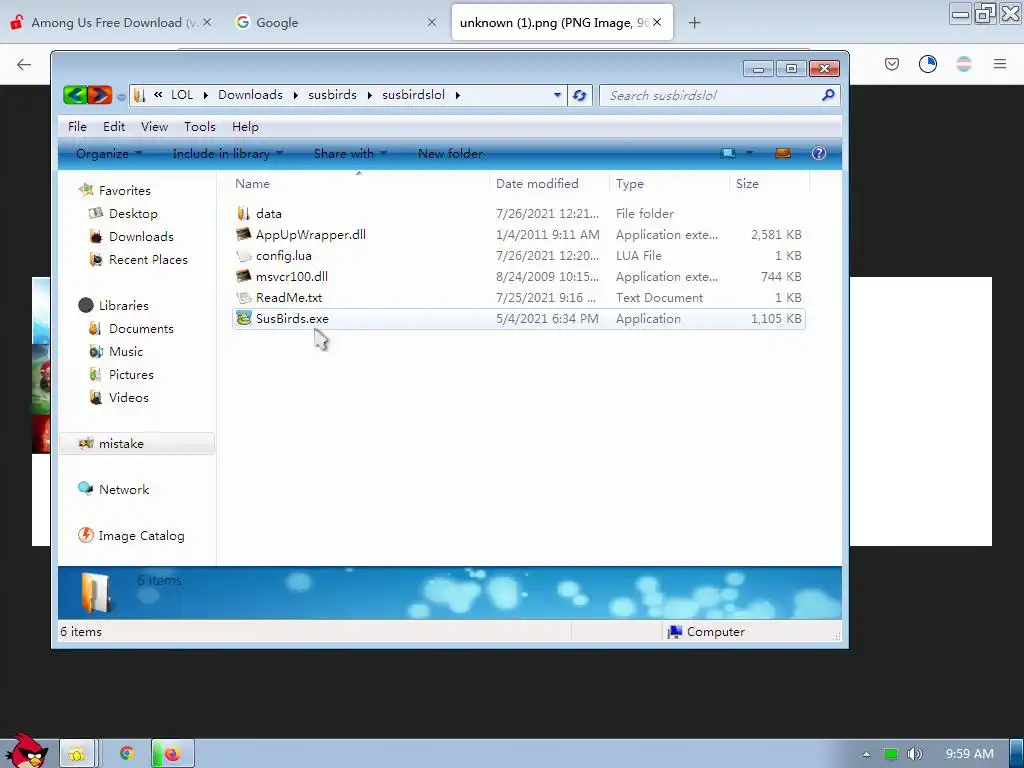
Task: Click the search magnifier icon
Action: [x=828, y=95]
